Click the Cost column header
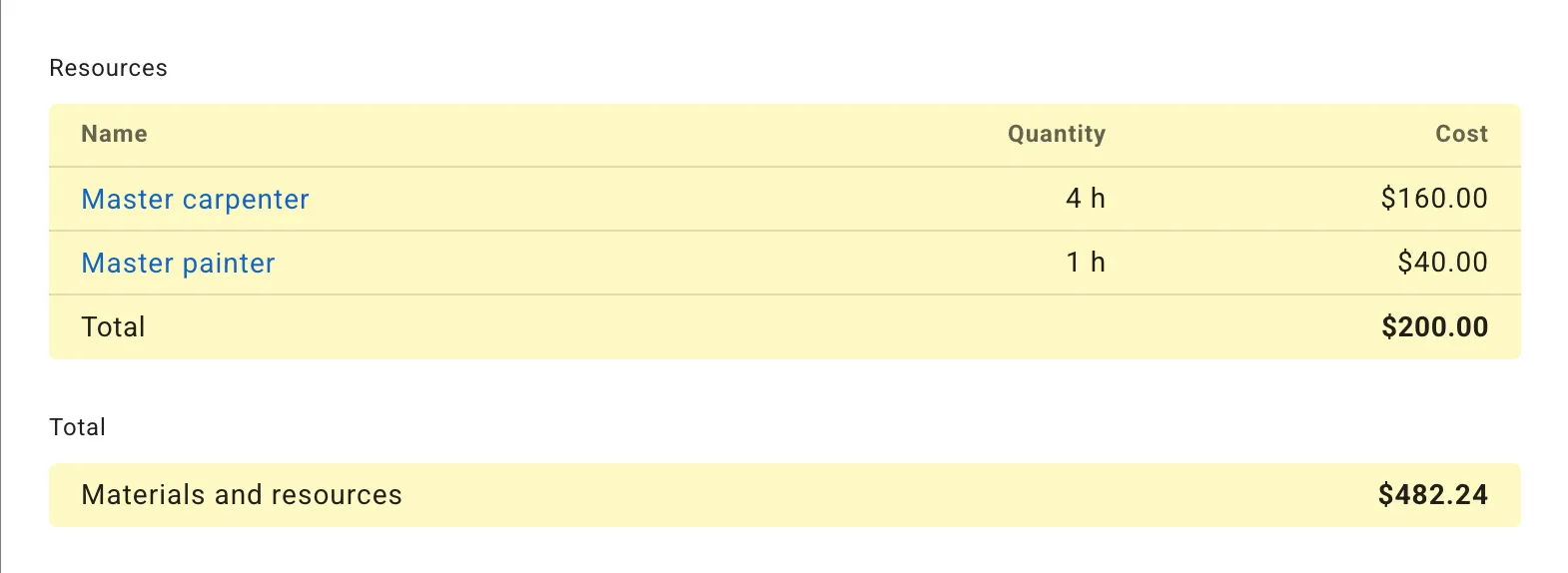The image size is (1568, 573). 1461,135
